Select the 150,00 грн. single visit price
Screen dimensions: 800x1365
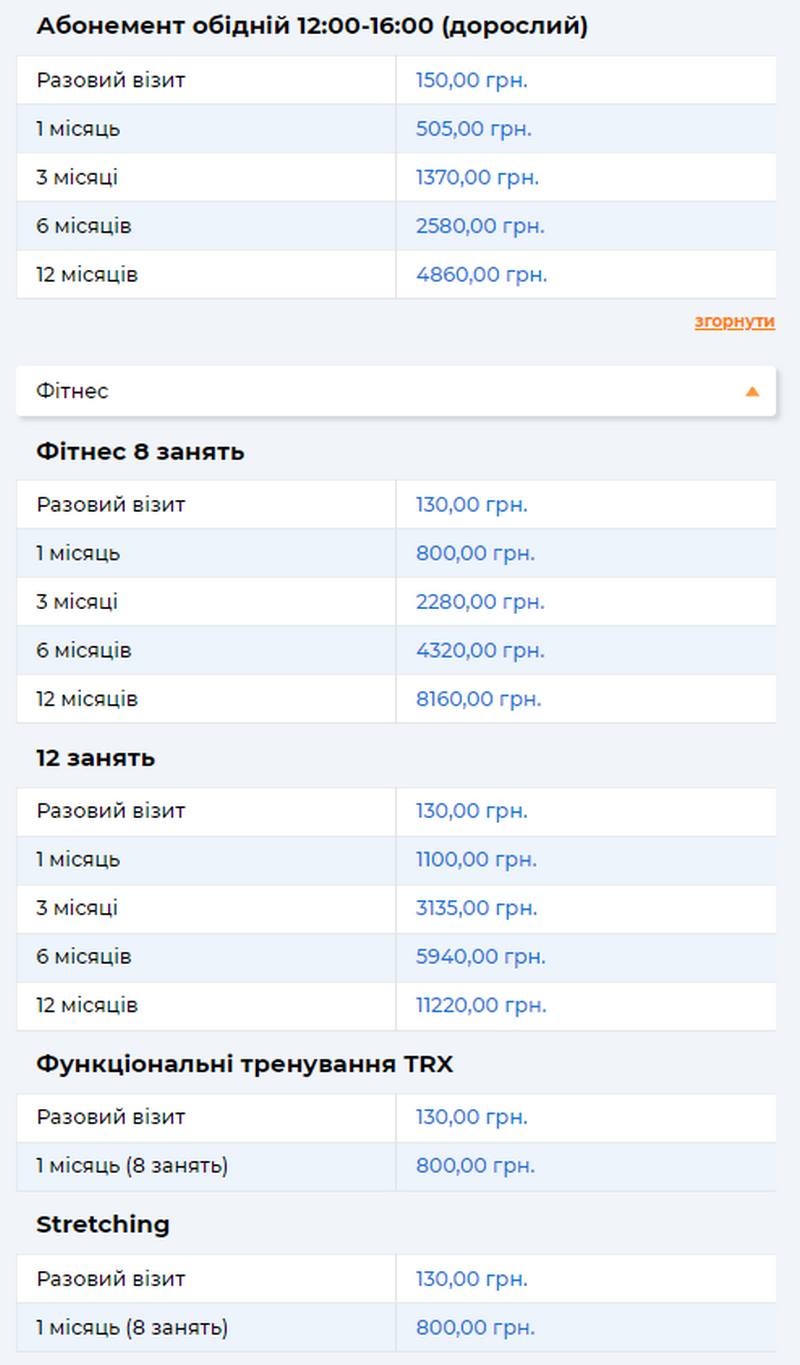[x=471, y=80]
